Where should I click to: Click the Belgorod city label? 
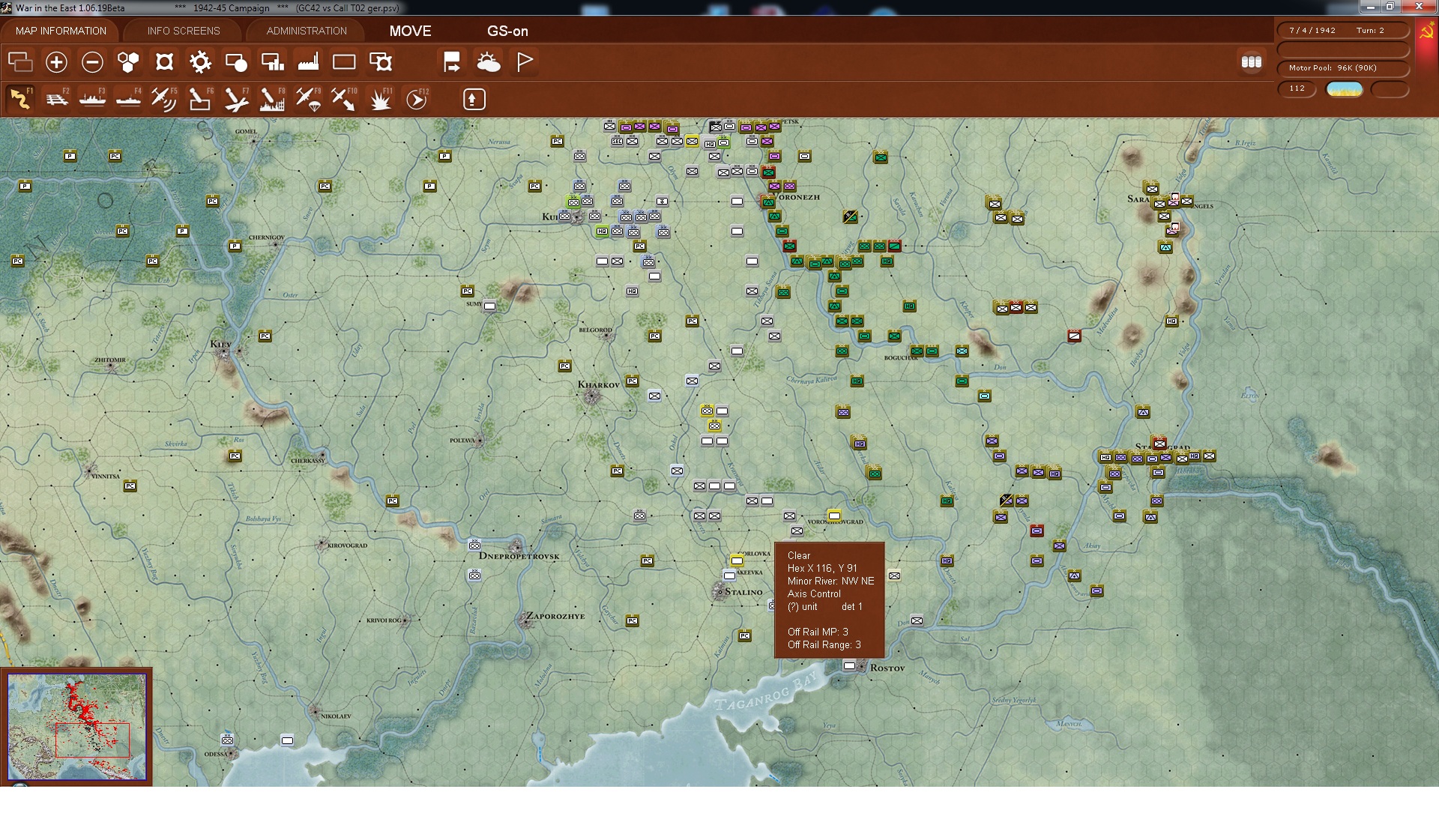click(x=596, y=330)
